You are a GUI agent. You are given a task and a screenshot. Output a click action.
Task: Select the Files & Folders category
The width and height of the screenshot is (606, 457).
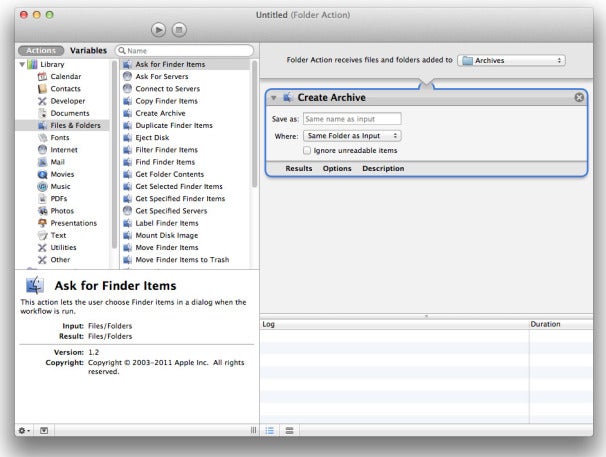point(63,125)
